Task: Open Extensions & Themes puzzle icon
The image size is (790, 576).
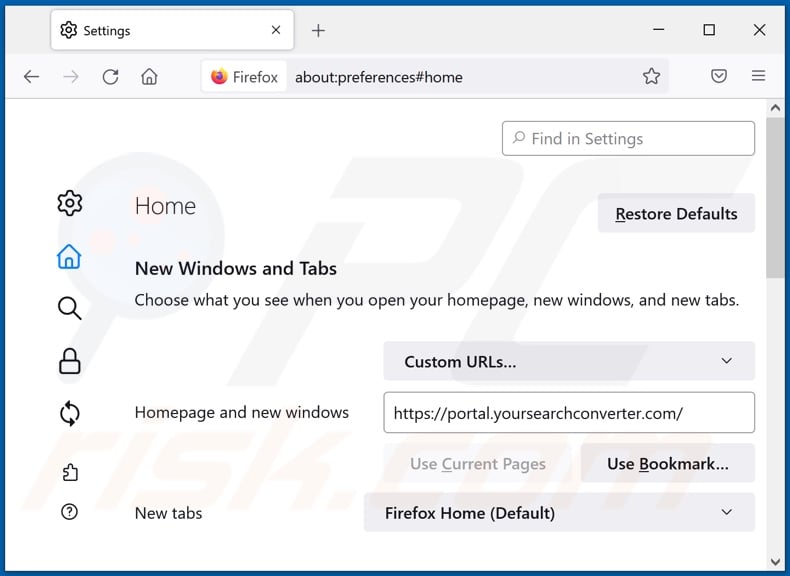Action: 70,472
